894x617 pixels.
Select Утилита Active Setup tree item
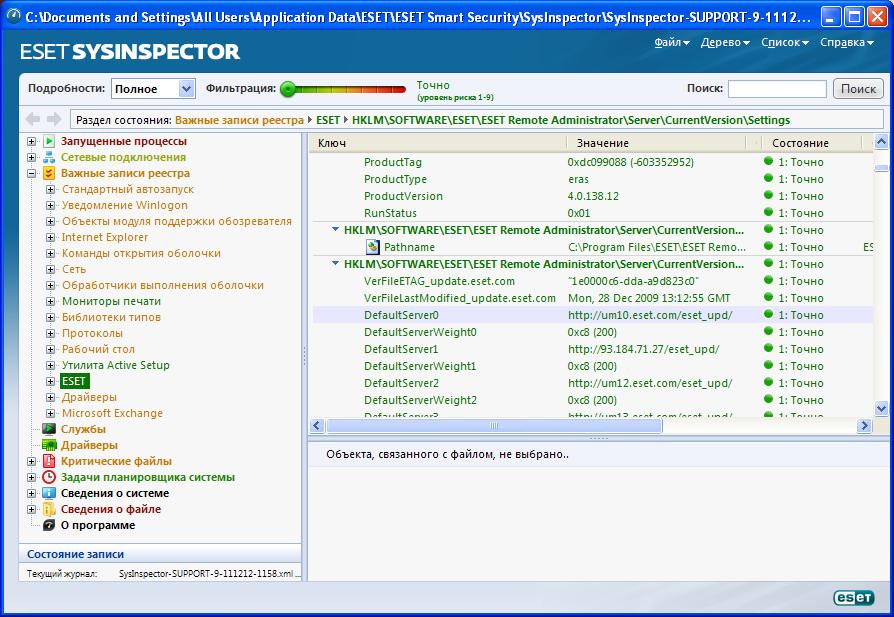click(115, 365)
